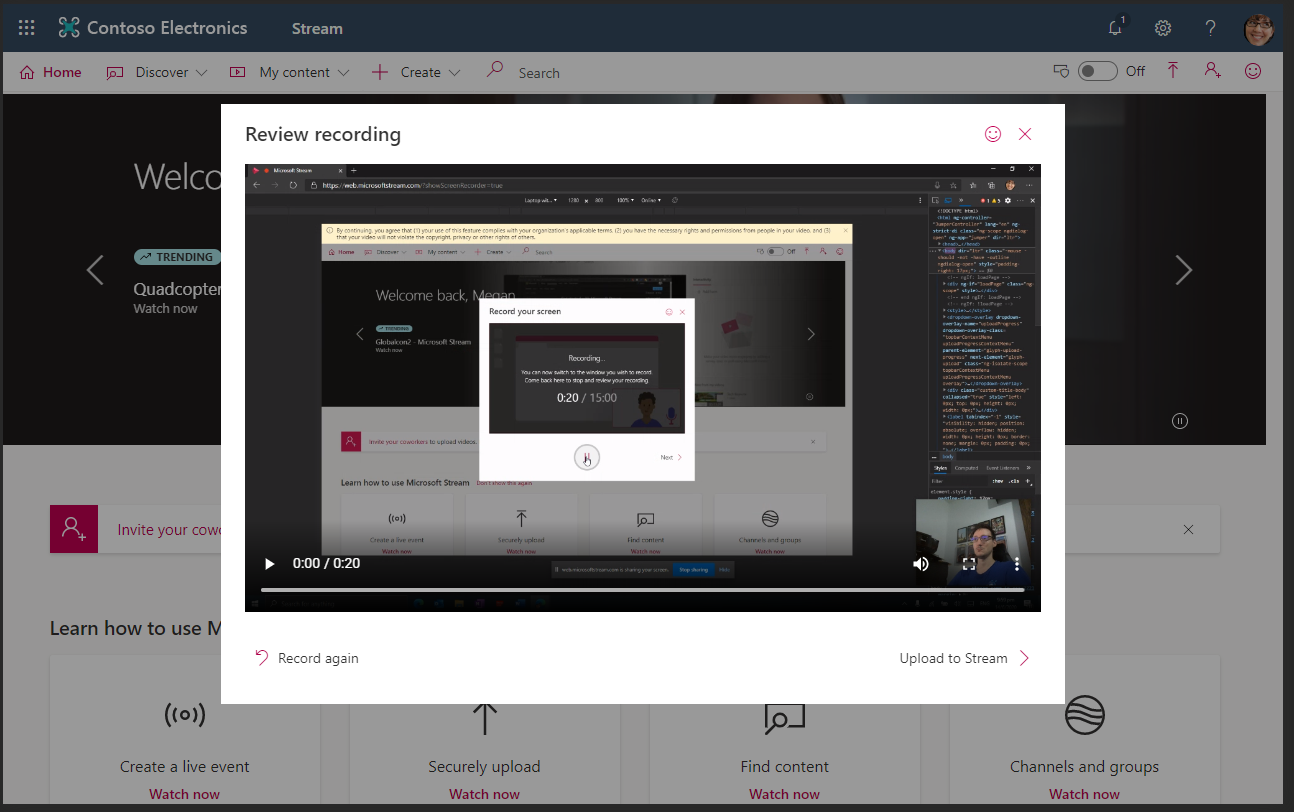Screen dimensions: 1294x812
Task: Click the Review recording title
Action: click(x=323, y=134)
